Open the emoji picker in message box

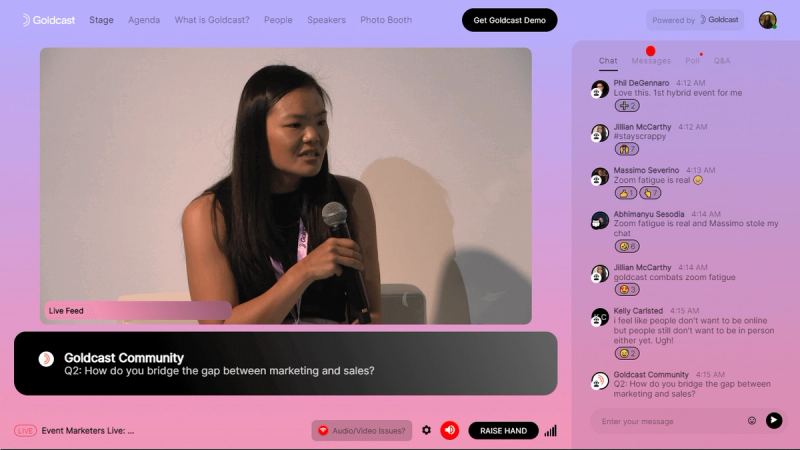[752, 421]
